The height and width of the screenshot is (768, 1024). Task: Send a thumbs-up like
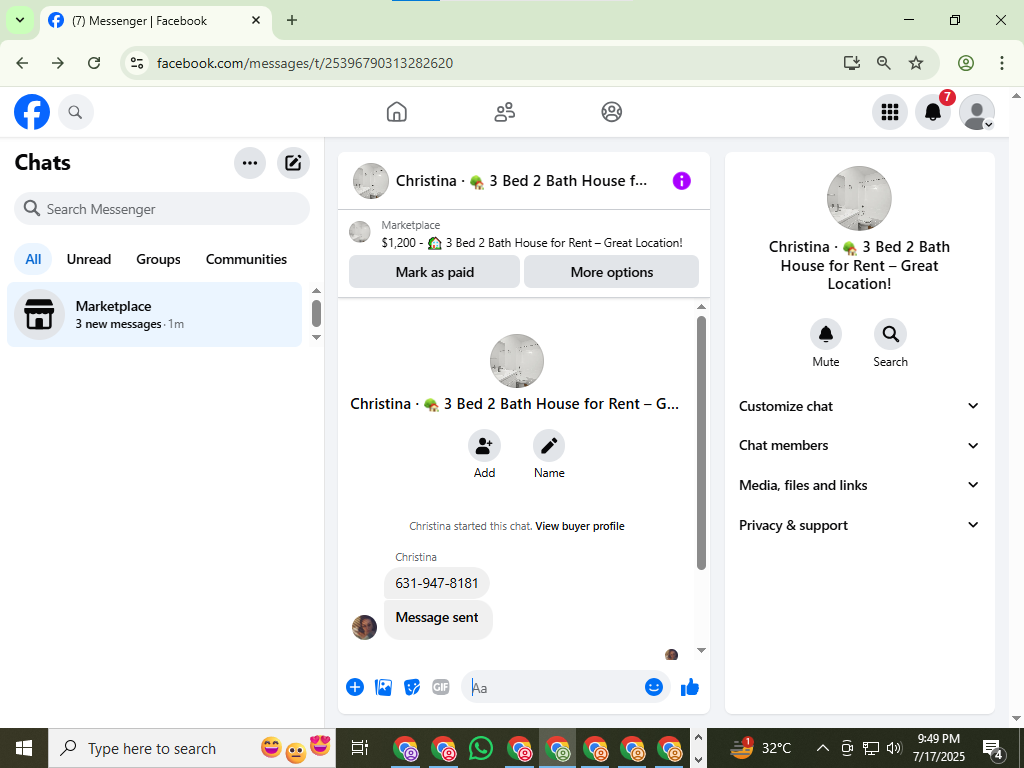(x=690, y=687)
